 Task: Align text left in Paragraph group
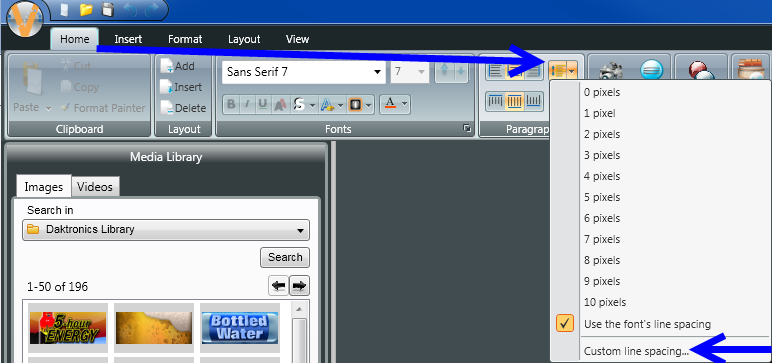click(x=496, y=71)
